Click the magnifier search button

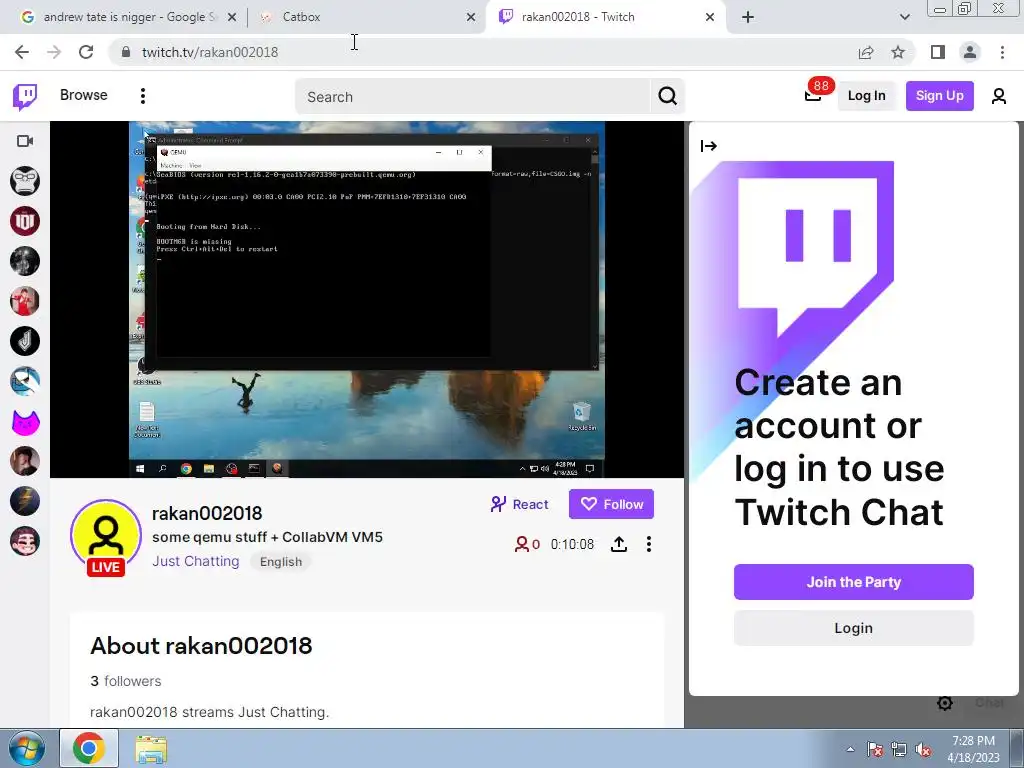(667, 97)
